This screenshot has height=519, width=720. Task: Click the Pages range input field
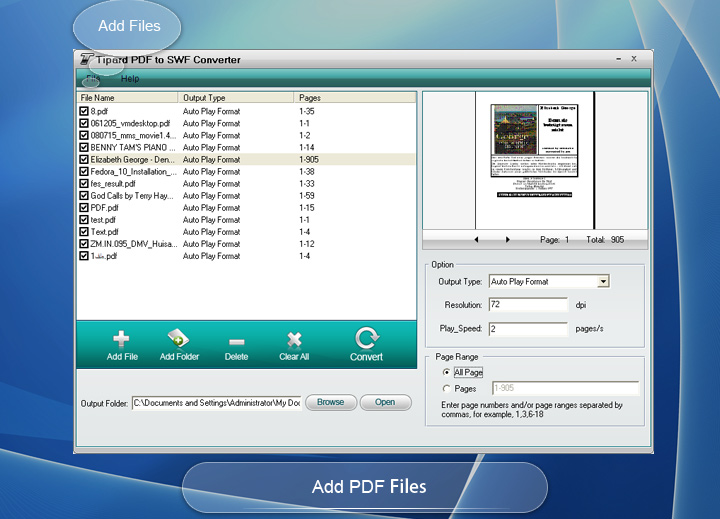click(565, 388)
